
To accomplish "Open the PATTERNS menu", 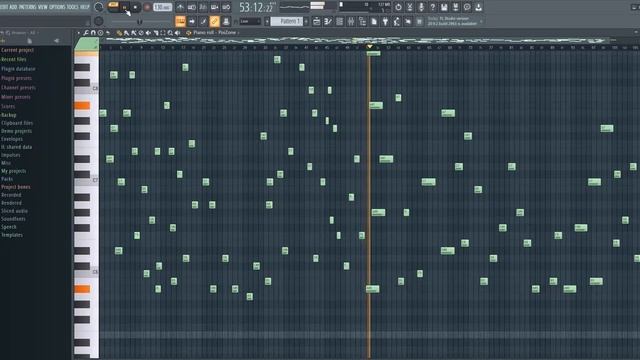I will (27, 7).
